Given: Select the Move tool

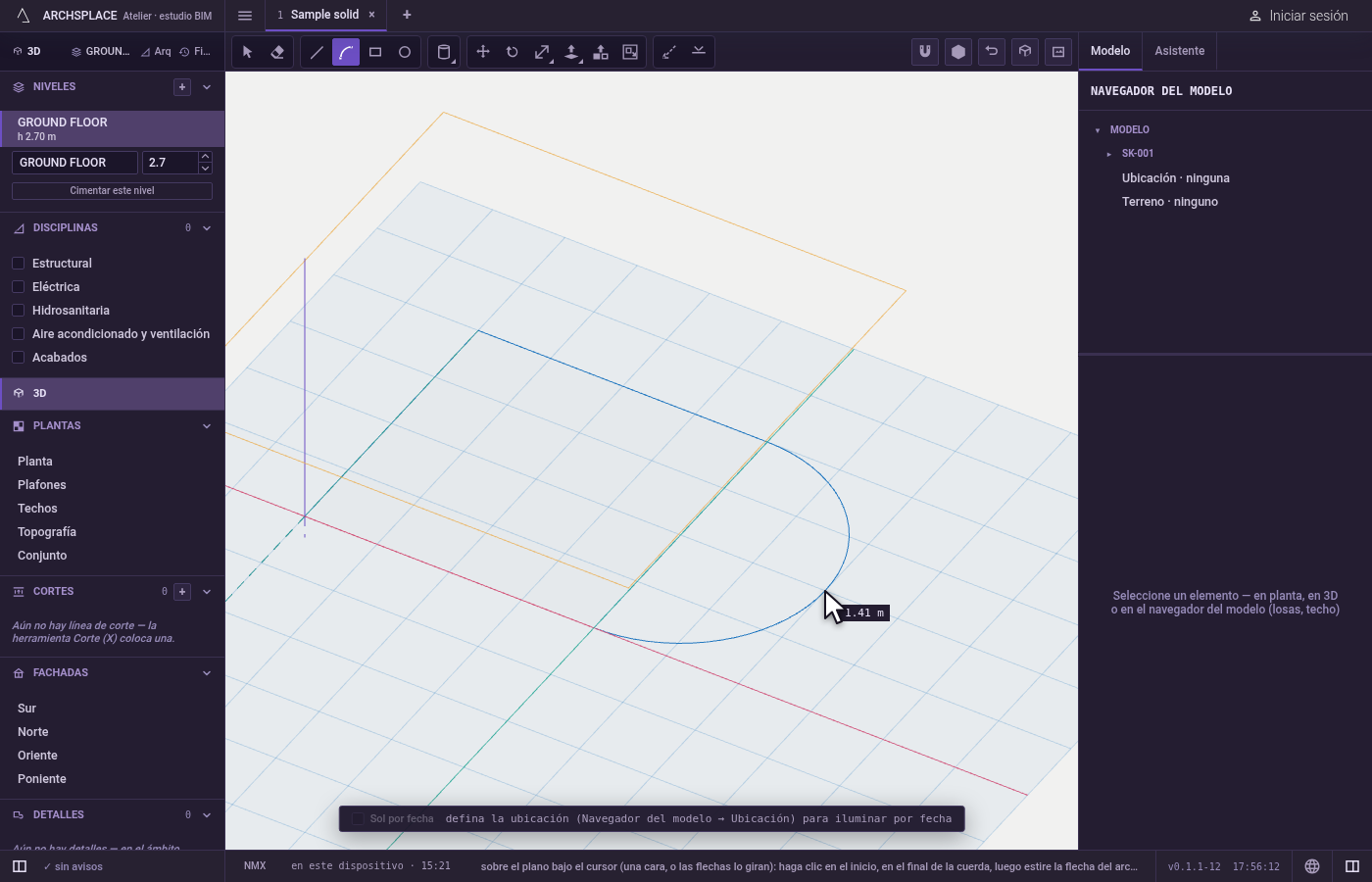Looking at the screenshot, I should click(x=483, y=52).
